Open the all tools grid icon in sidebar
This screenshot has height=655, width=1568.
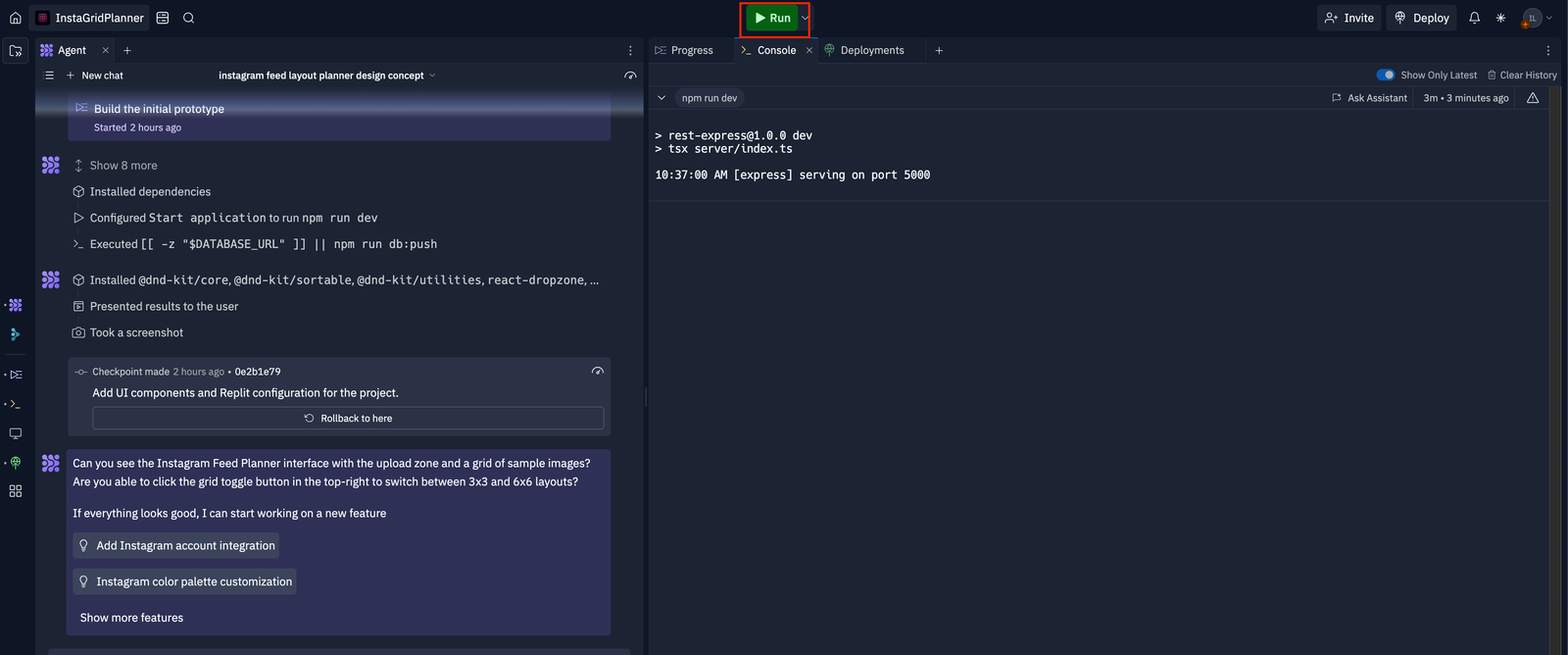(x=16, y=491)
